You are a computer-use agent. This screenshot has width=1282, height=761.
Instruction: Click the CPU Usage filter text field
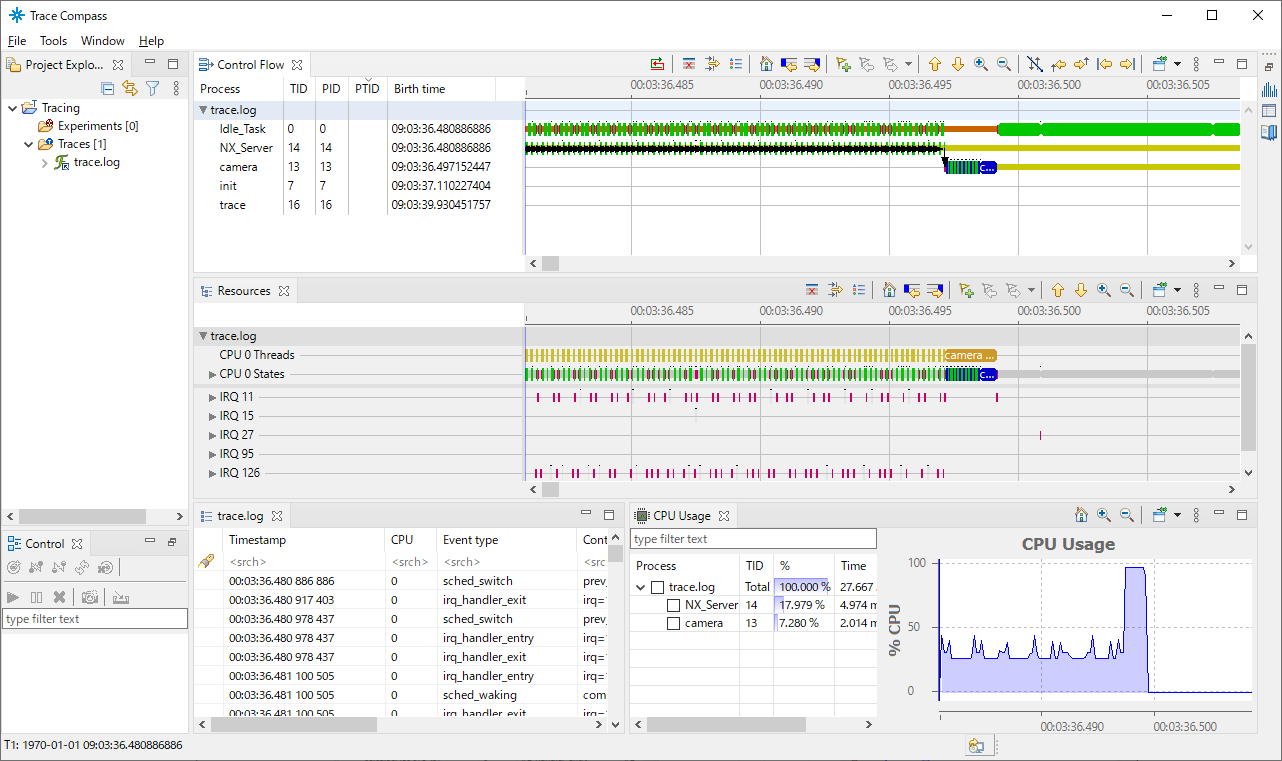pyautogui.click(x=752, y=539)
